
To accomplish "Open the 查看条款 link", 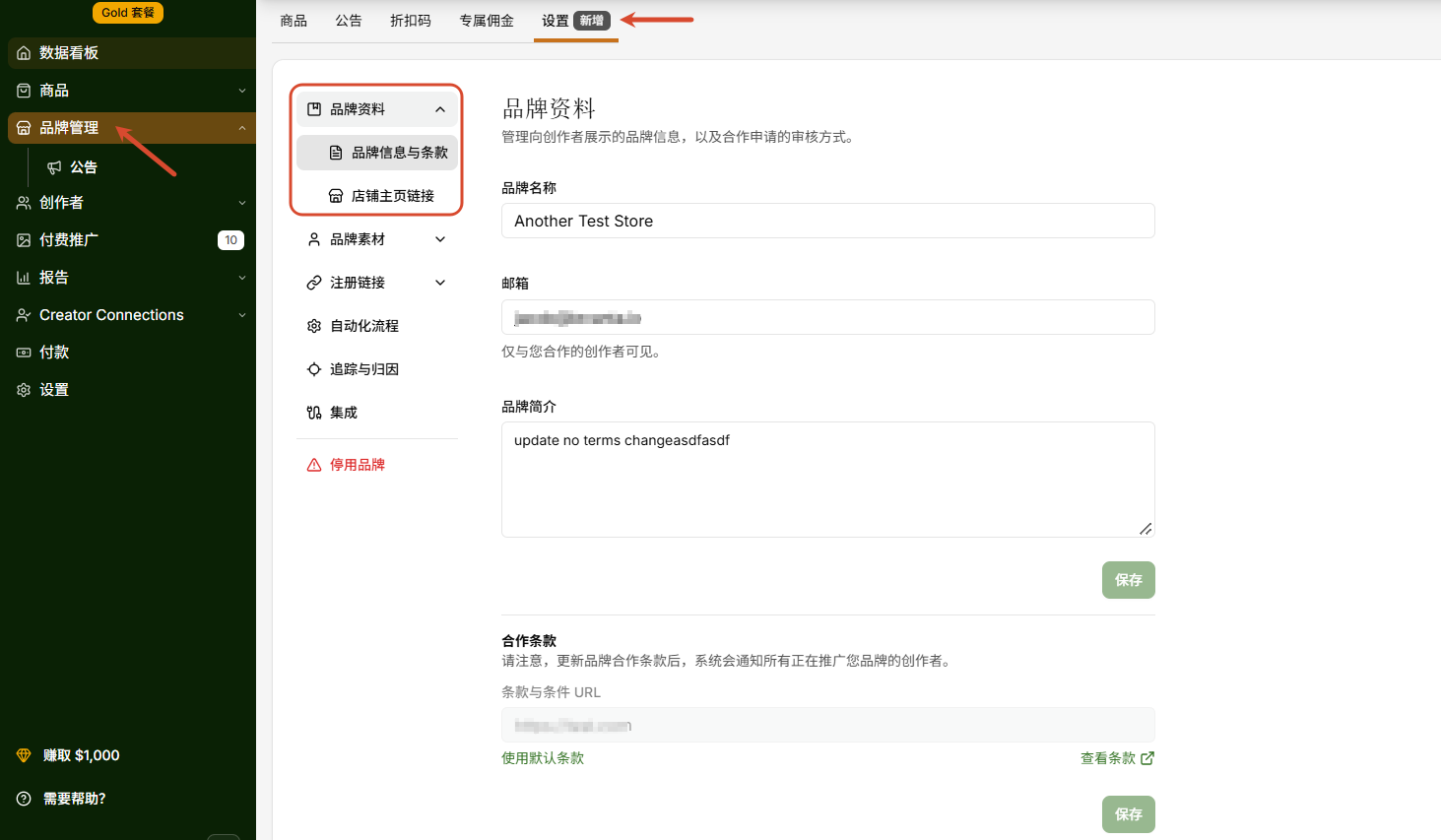I will coord(1117,758).
